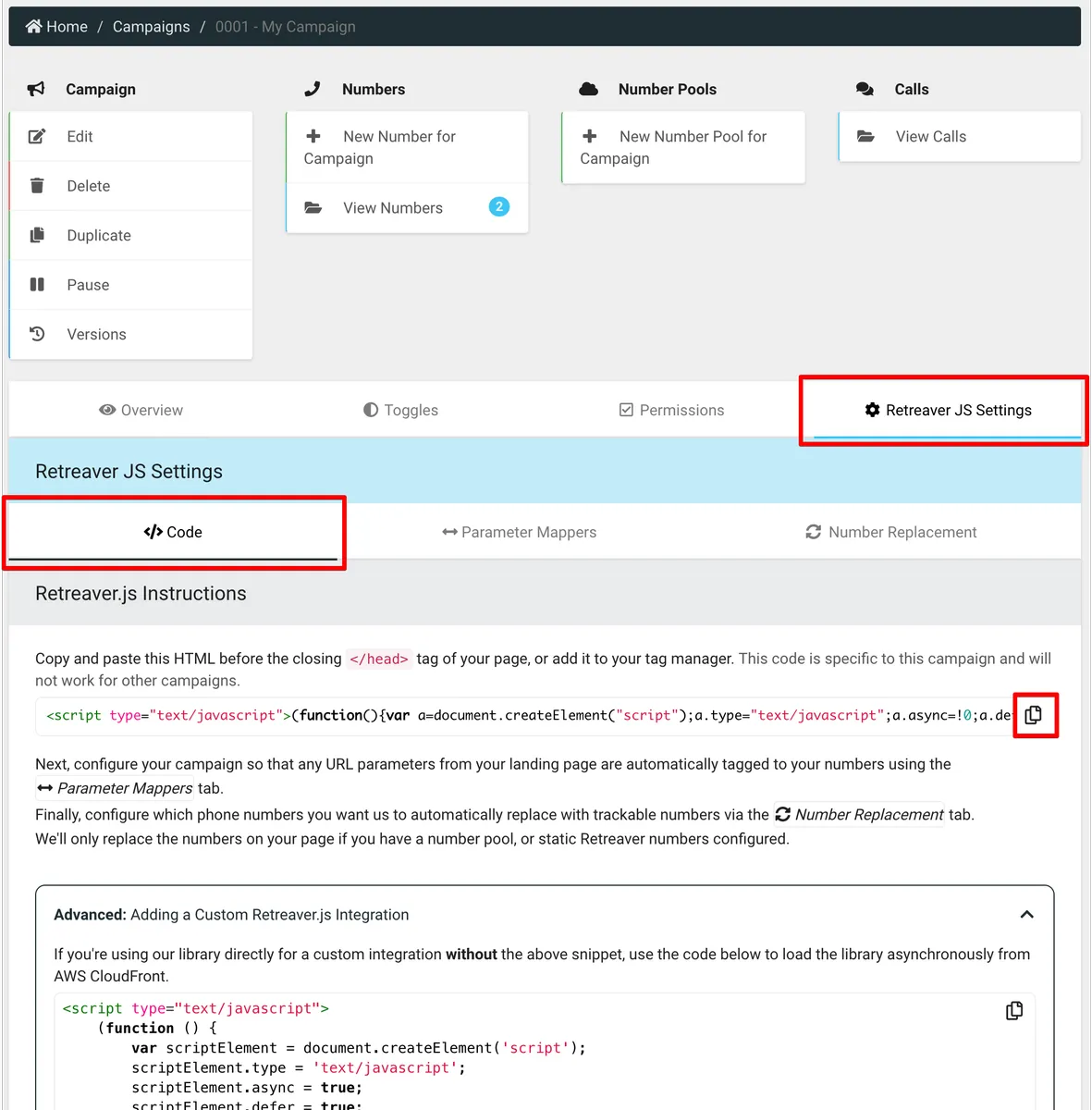Add New Number Pool for Campaign
This screenshot has height=1110, width=1092.
point(683,147)
